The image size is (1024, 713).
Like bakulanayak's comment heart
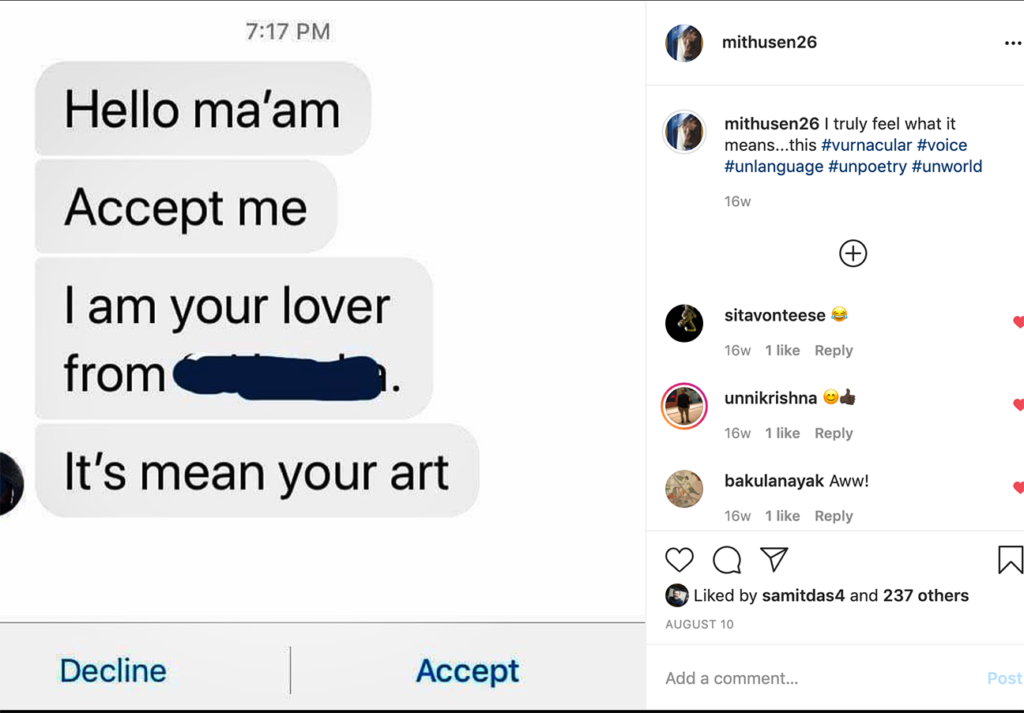point(1018,488)
